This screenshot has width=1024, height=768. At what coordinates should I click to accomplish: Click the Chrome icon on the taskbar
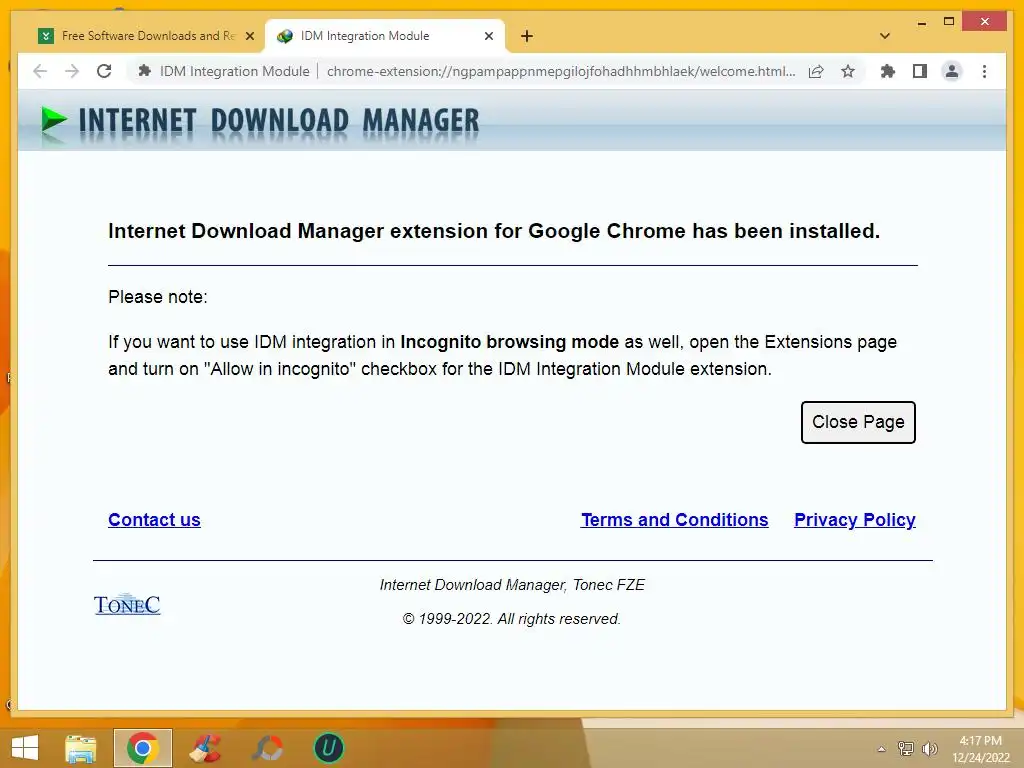(x=142, y=748)
